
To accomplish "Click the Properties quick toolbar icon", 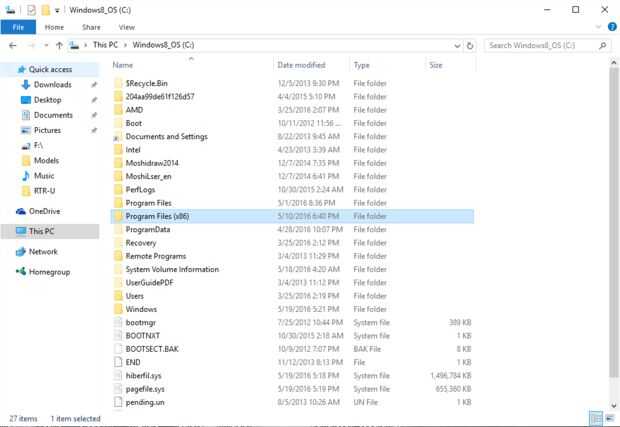I will (x=31, y=10).
